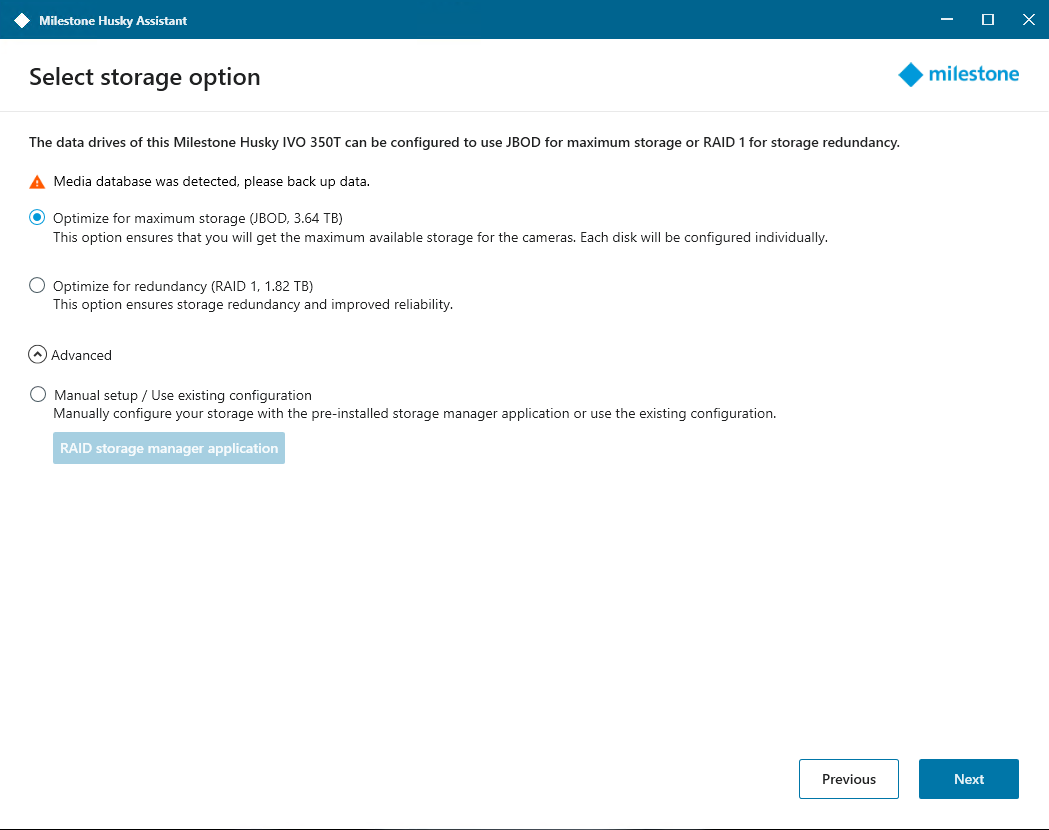Image resolution: width=1049 pixels, height=830 pixels.
Task: Select the JBOD maximum storage radio button
Action: tap(37, 217)
